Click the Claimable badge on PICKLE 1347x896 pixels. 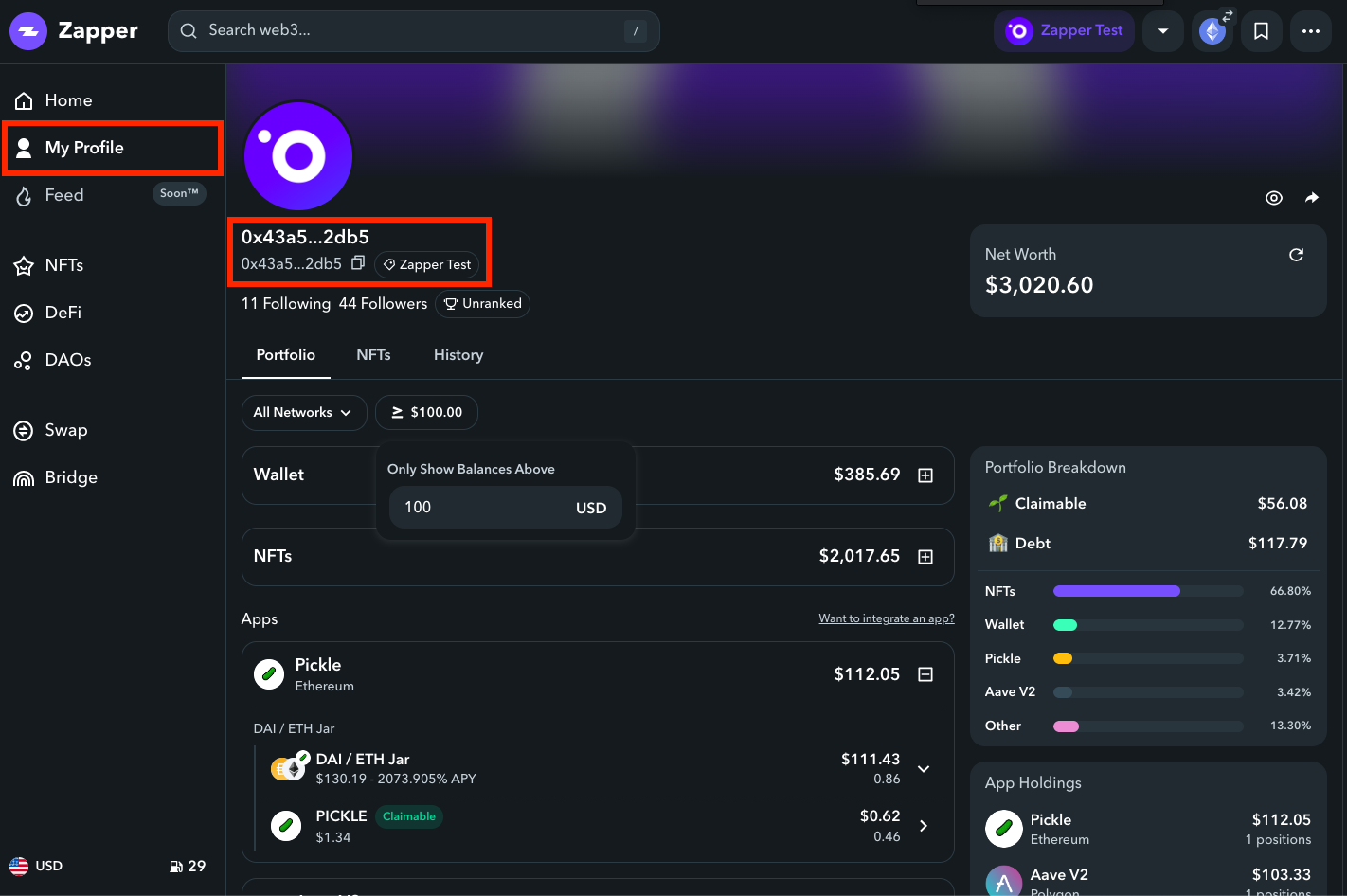(409, 816)
